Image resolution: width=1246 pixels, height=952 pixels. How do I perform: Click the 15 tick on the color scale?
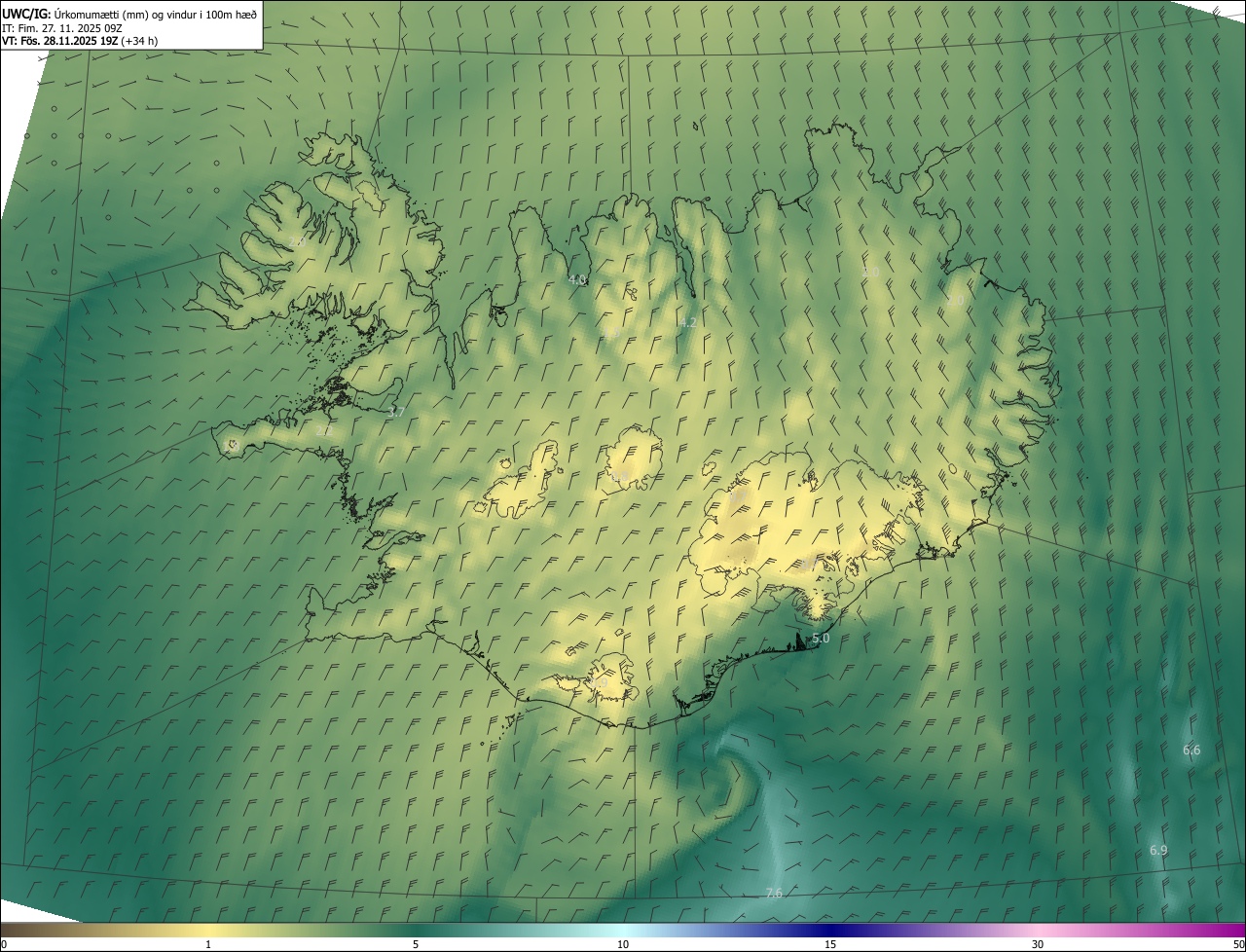pos(830,944)
